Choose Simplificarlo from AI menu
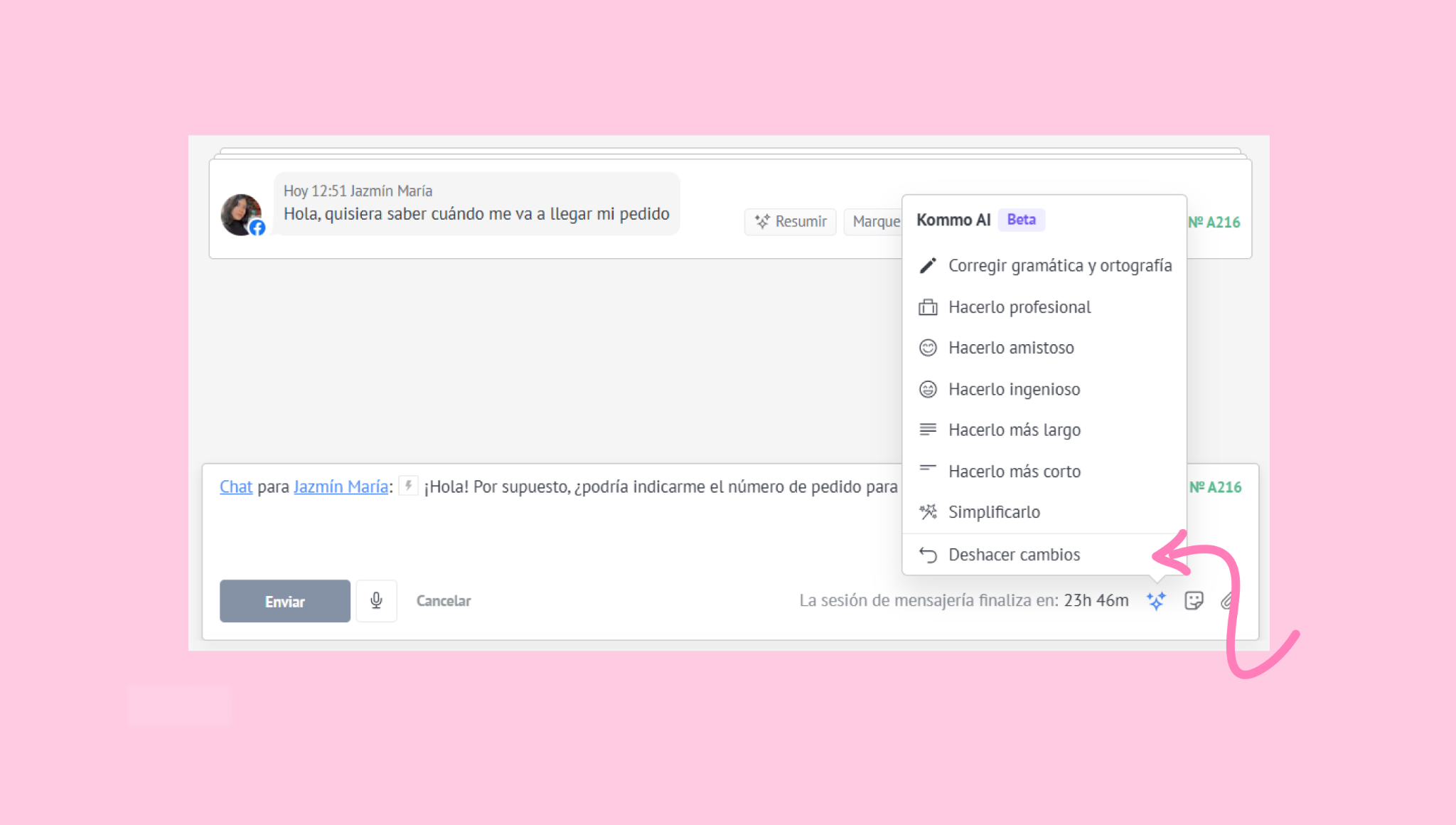Image resolution: width=1456 pixels, height=825 pixels. (x=1044, y=512)
